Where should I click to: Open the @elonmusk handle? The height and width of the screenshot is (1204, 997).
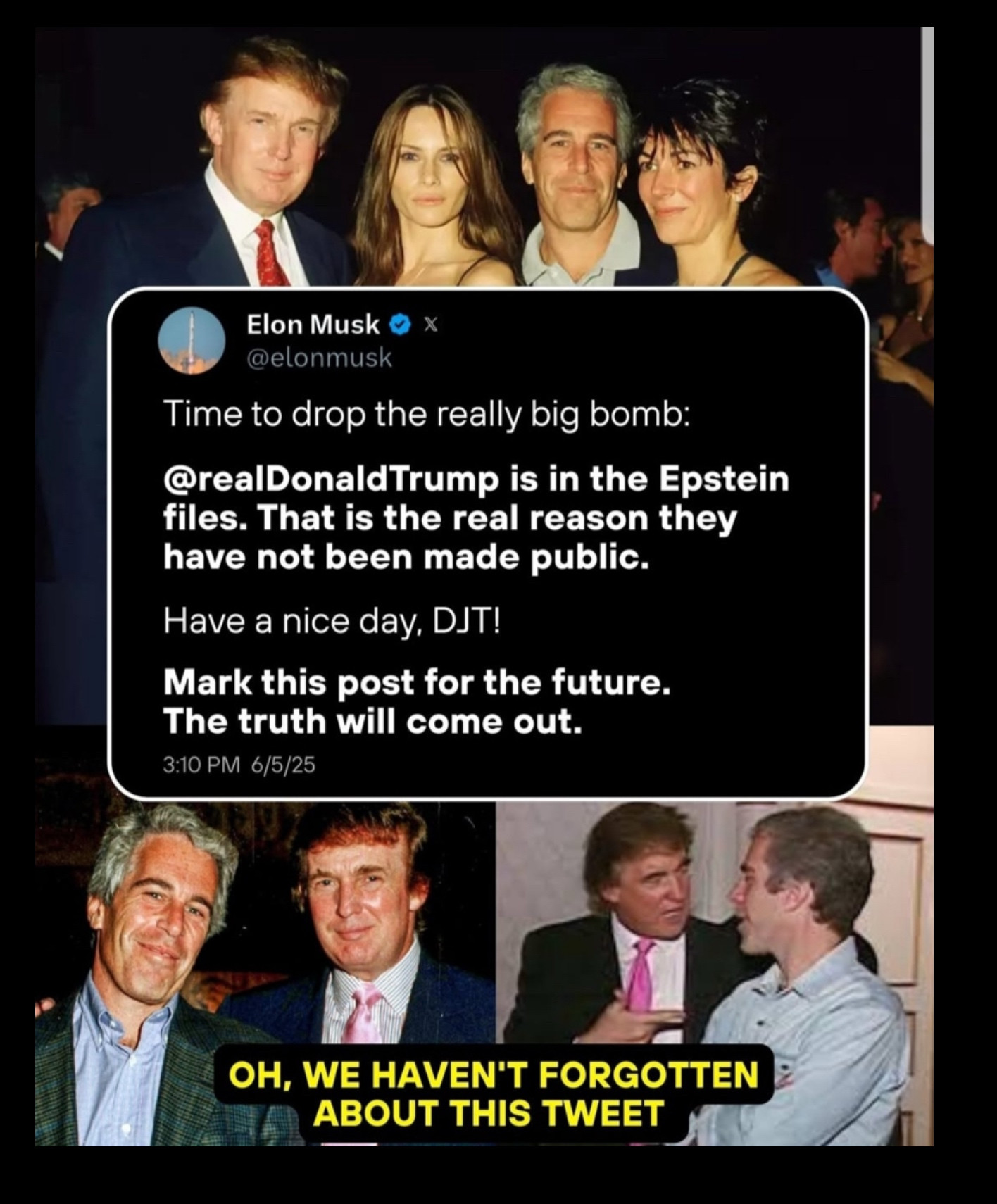pyautogui.click(x=319, y=358)
